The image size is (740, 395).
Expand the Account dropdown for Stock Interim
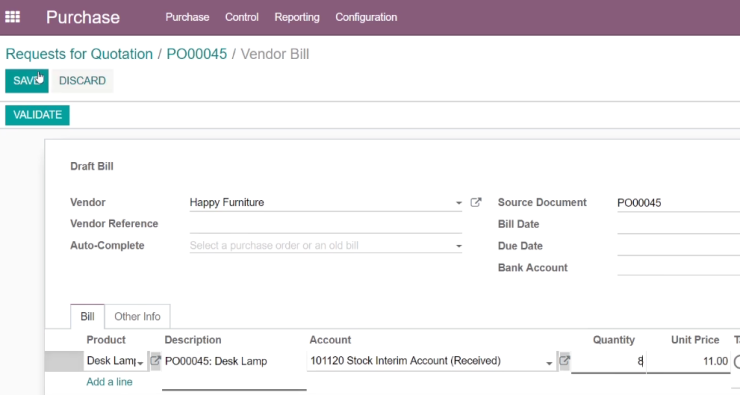[x=549, y=363]
